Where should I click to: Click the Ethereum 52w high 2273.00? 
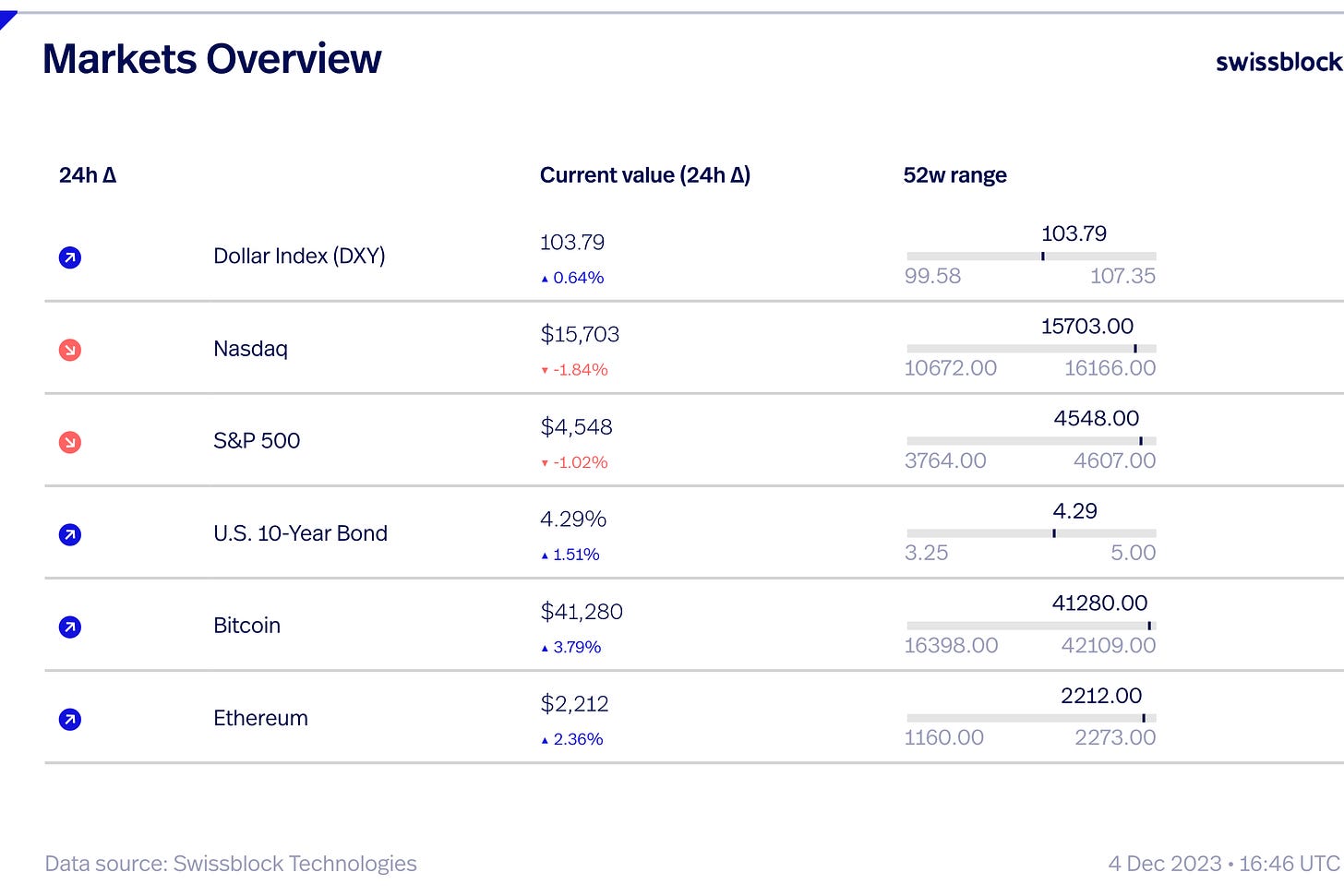click(x=1115, y=737)
